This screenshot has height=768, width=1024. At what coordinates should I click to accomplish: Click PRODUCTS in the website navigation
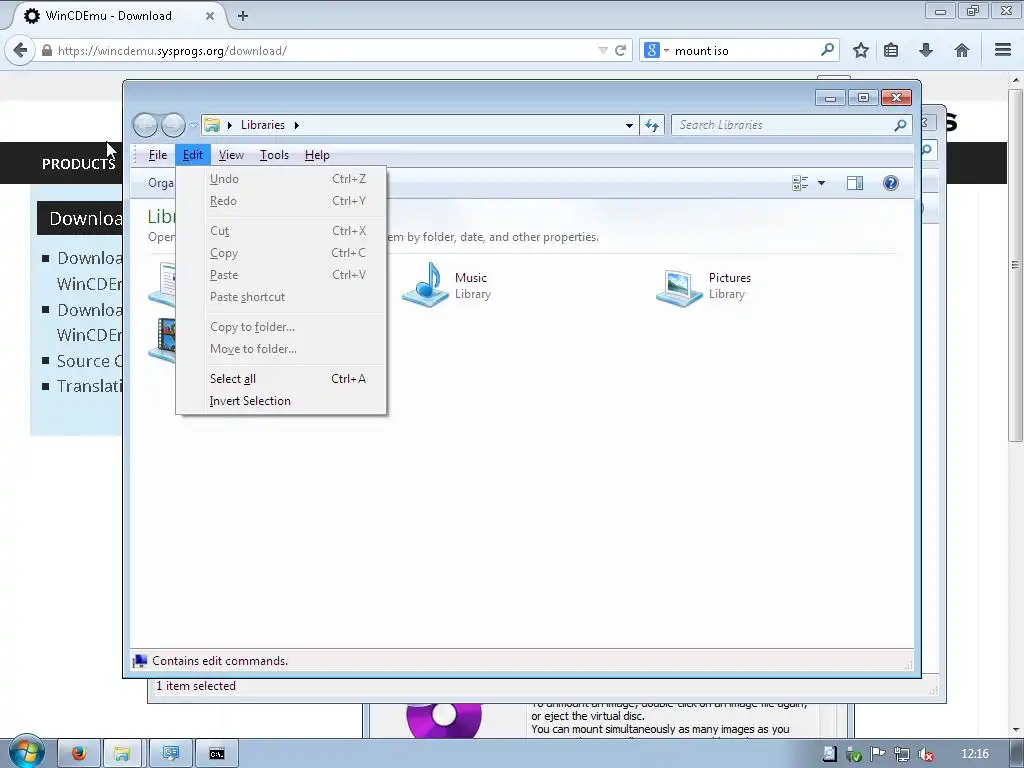point(78,164)
